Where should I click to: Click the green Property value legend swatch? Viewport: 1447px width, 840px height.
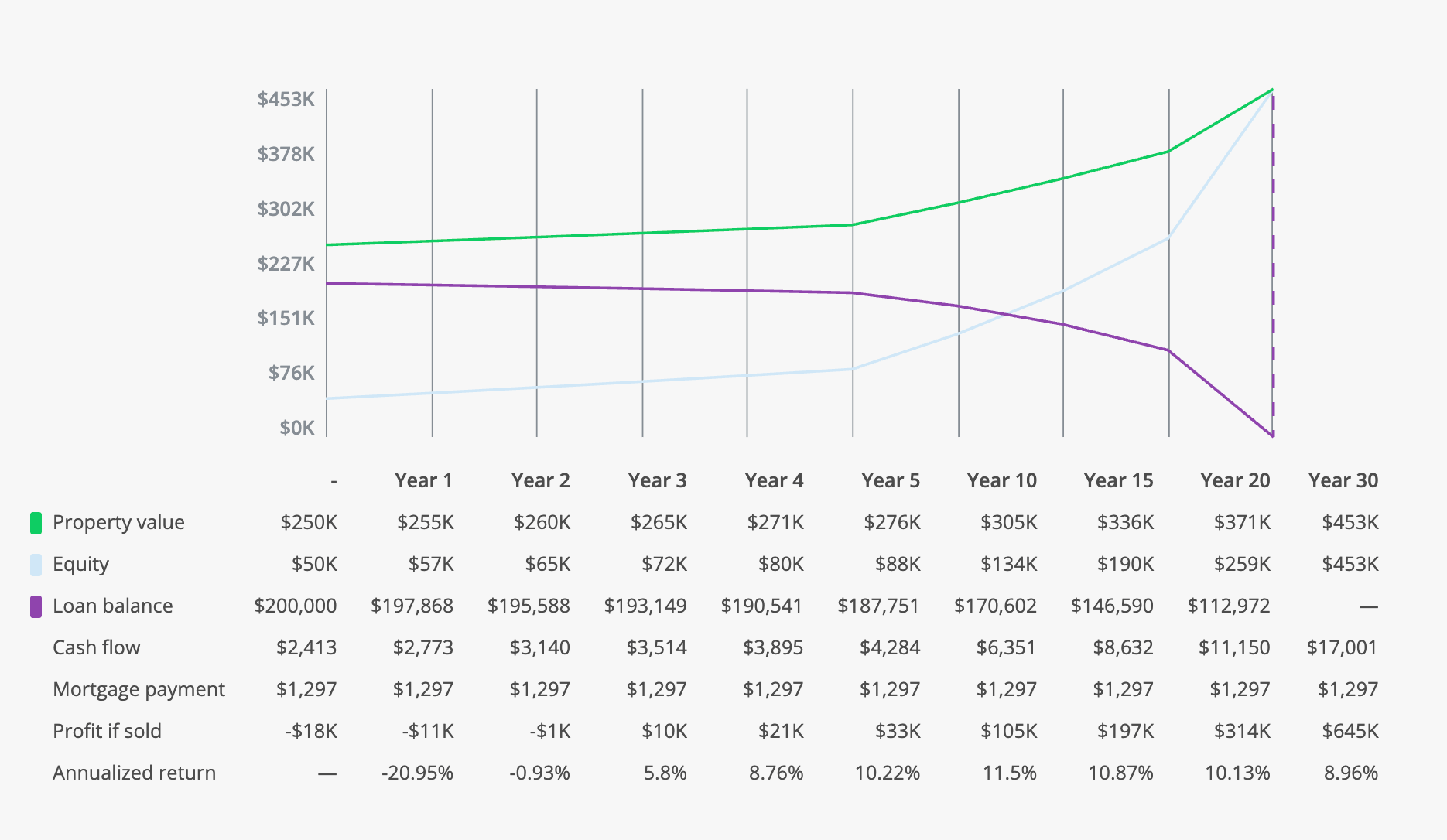pyautogui.click(x=36, y=523)
